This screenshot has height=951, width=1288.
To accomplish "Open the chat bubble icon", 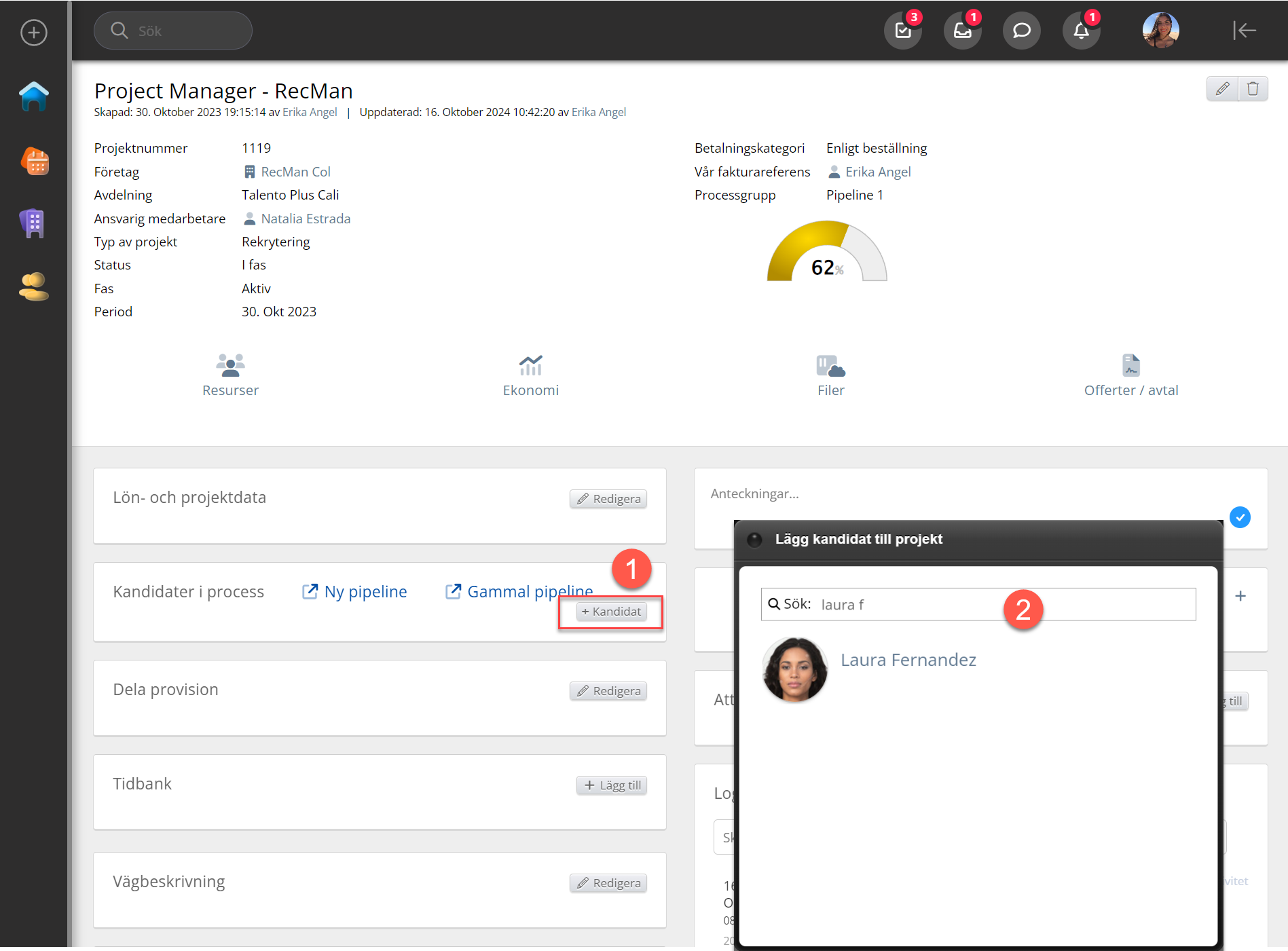I will (1021, 31).
